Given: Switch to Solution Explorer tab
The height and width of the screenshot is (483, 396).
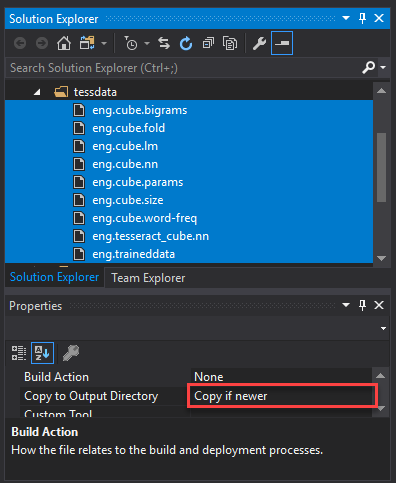Looking at the screenshot, I should pos(54,277).
